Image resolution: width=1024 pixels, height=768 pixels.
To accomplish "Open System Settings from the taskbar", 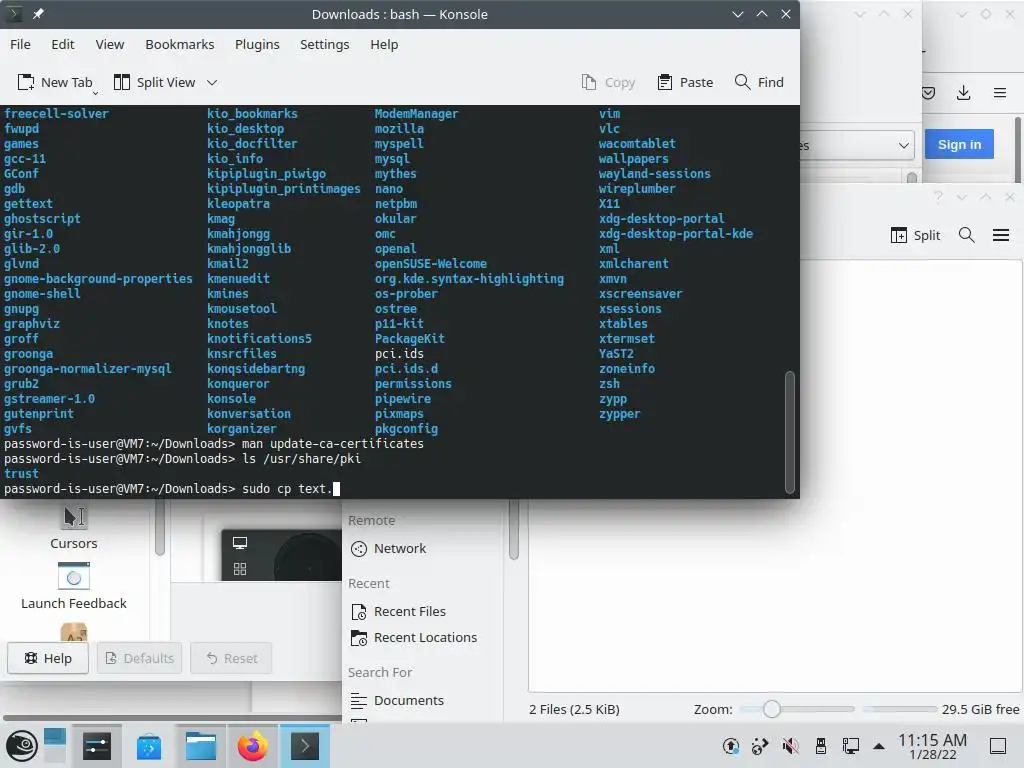I will tap(97, 746).
